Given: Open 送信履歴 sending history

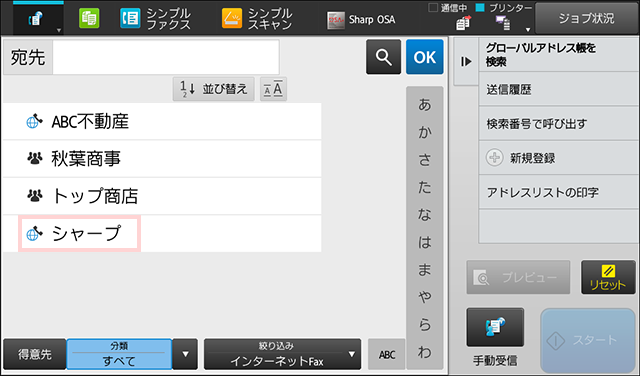Looking at the screenshot, I should point(558,89).
